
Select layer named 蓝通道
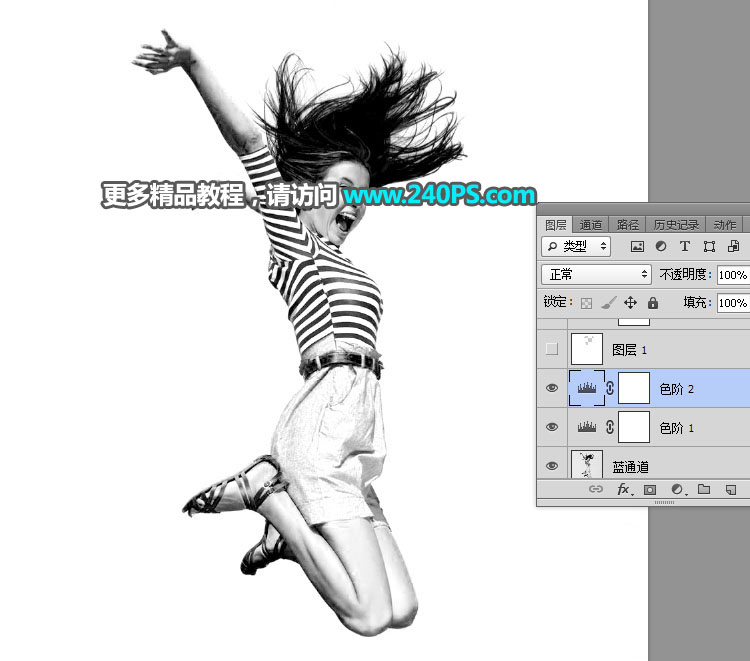coord(630,467)
